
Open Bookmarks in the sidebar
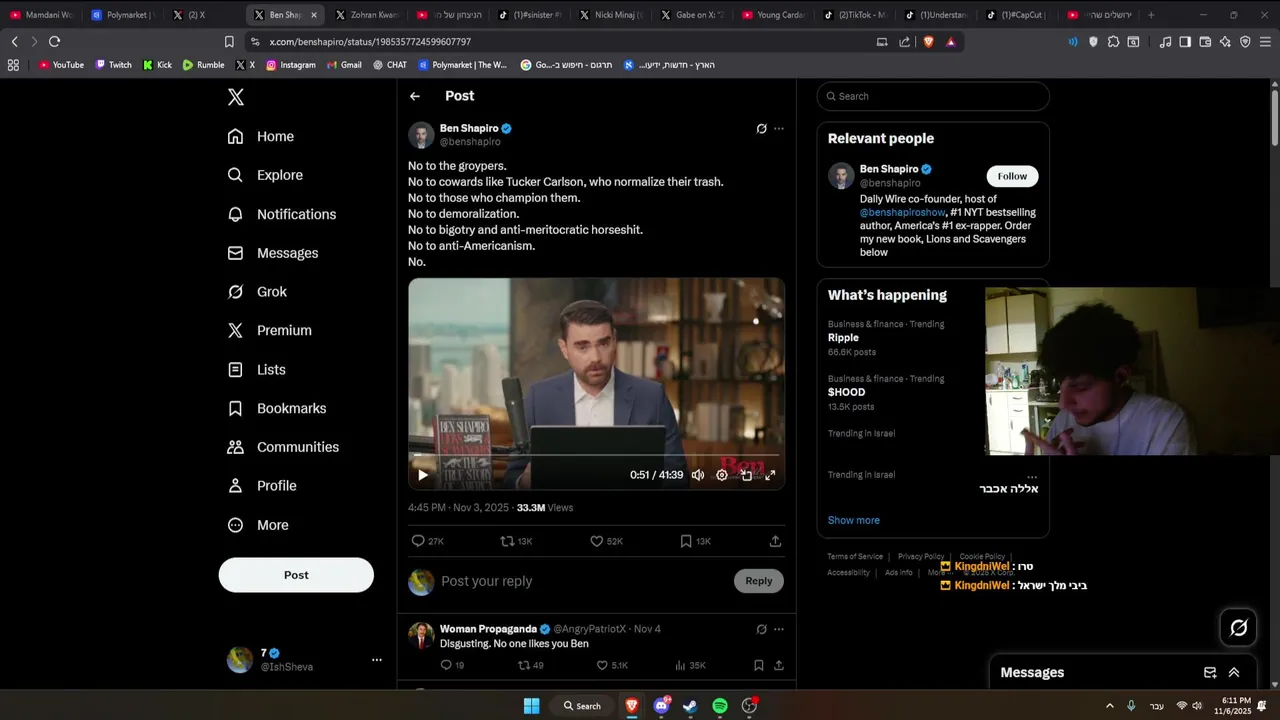pyautogui.click(x=277, y=408)
